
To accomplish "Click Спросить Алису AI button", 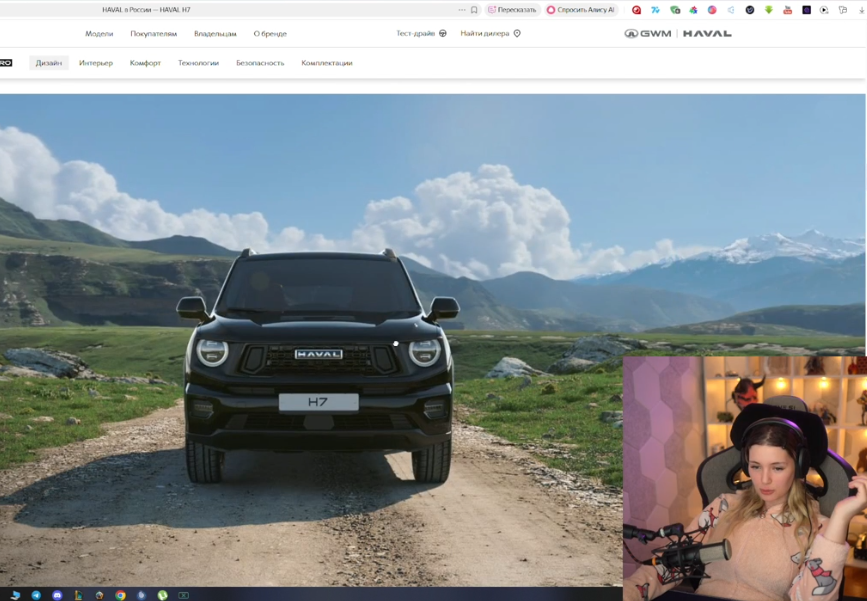I will (581, 10).
